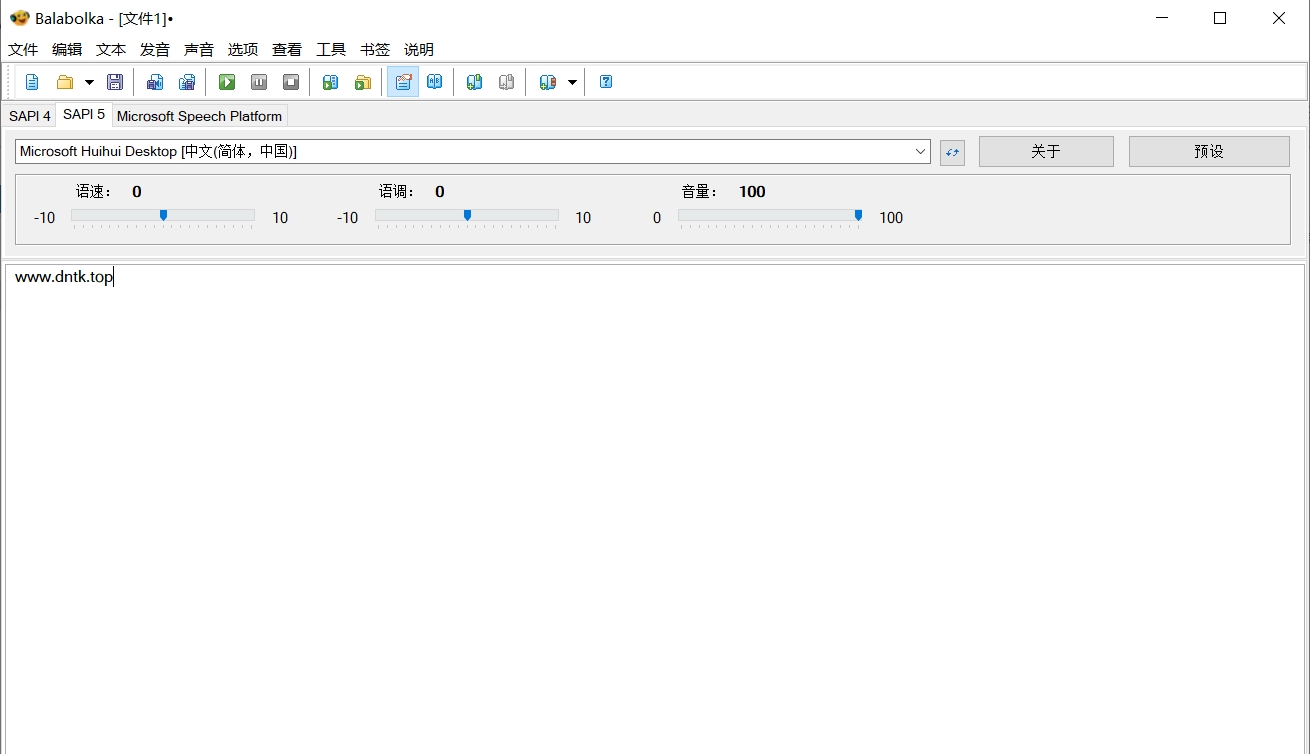Viewport: 1310px width, 754px height.
Task: Switch to Microsoft Speech Platform tab
Action: point(199,116)
